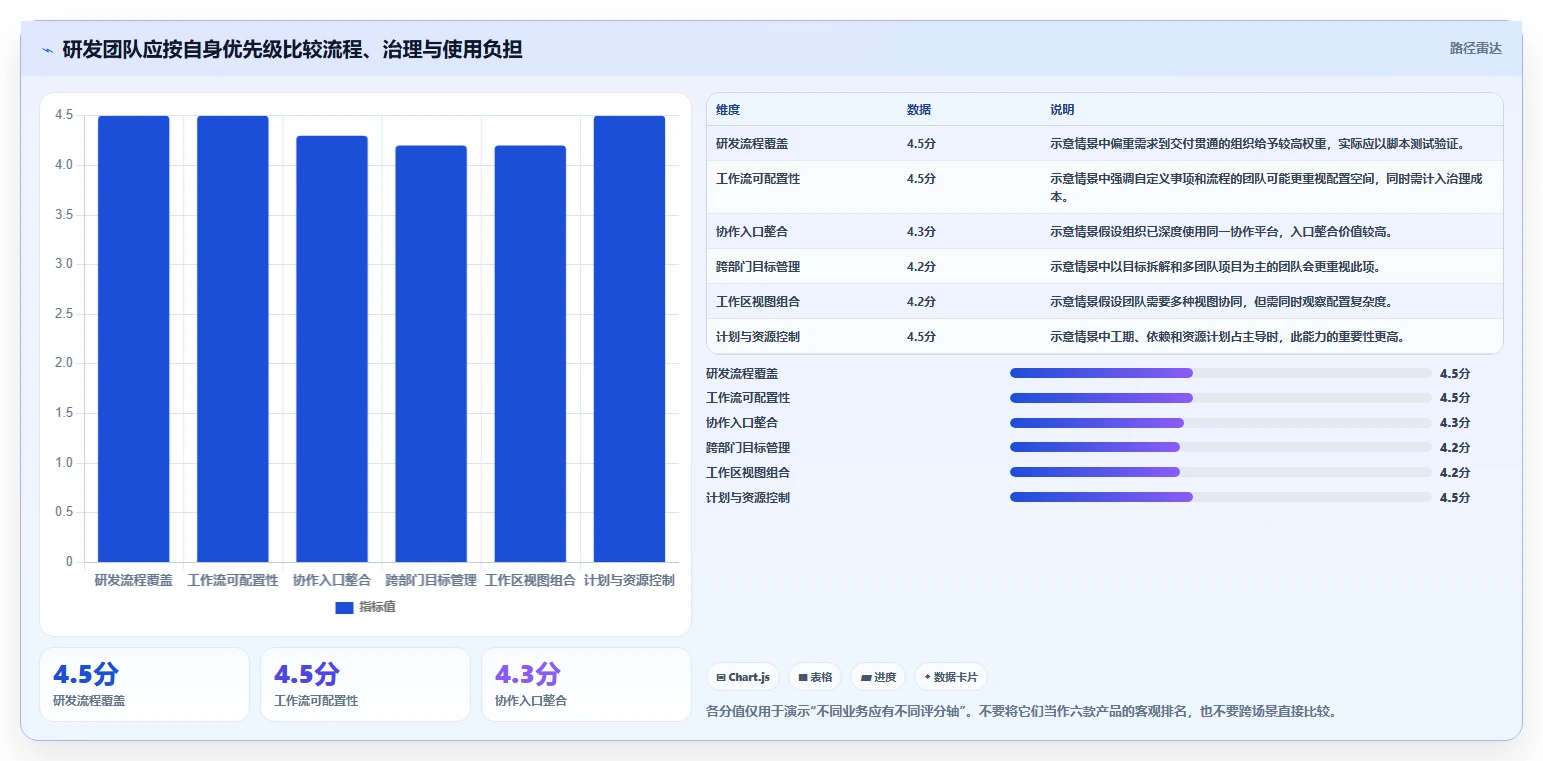Click the 跨部门目标管理 progress bar
The image size is (1543, 761).
pyautogui.click(x=1220, y=447)
